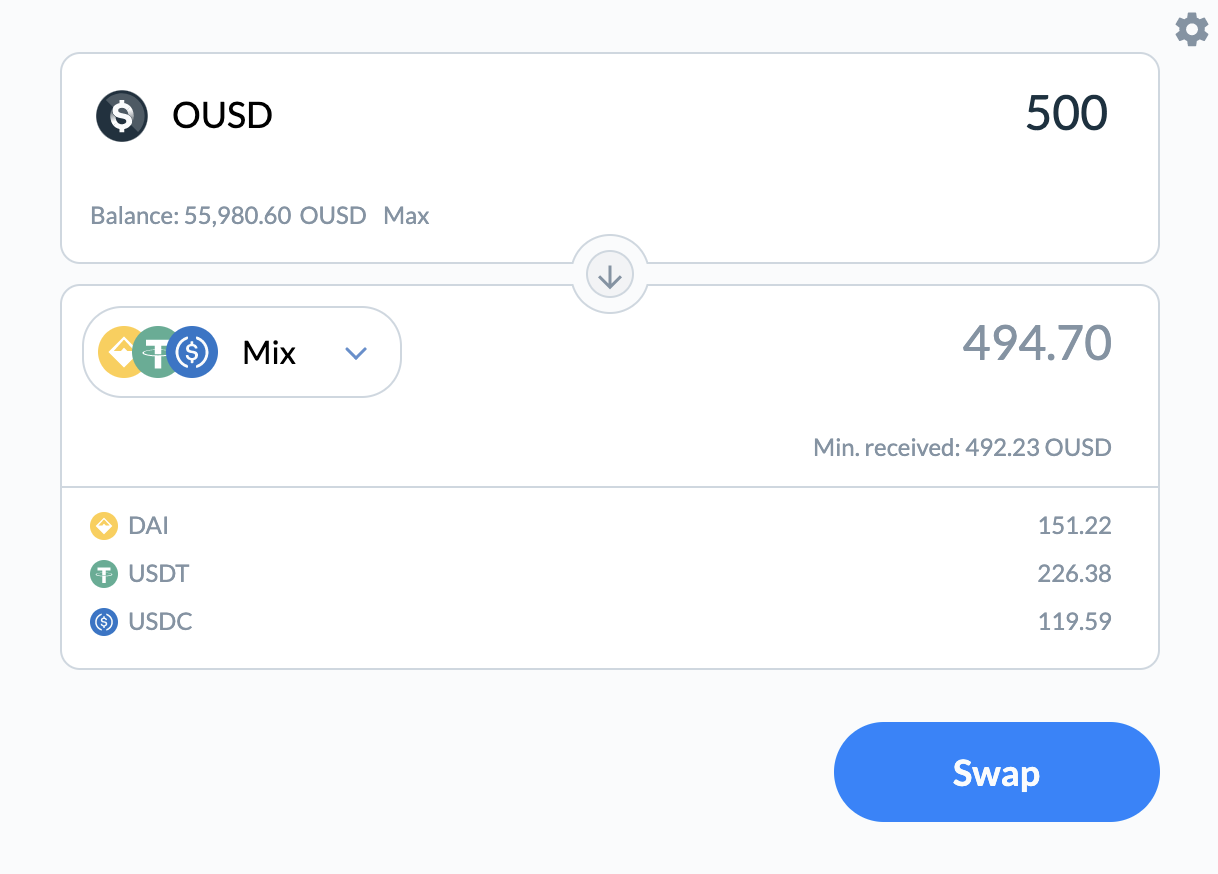Click the 500 amount input field
Image resolution: width=1218 pixels, height=874 pixels.
point(1066,113)
